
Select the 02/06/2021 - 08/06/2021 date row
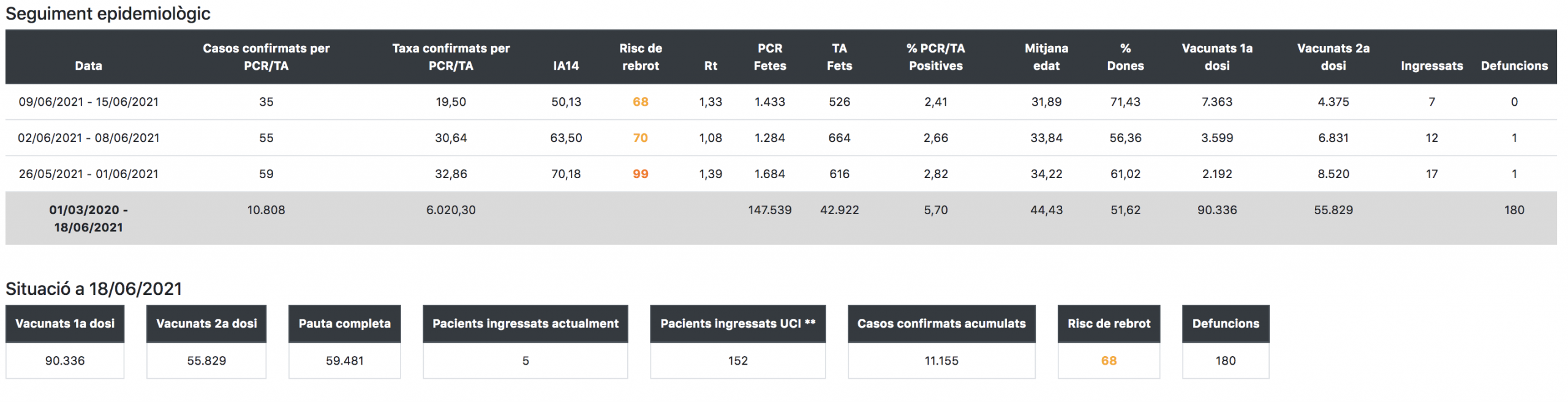(88, 138)
